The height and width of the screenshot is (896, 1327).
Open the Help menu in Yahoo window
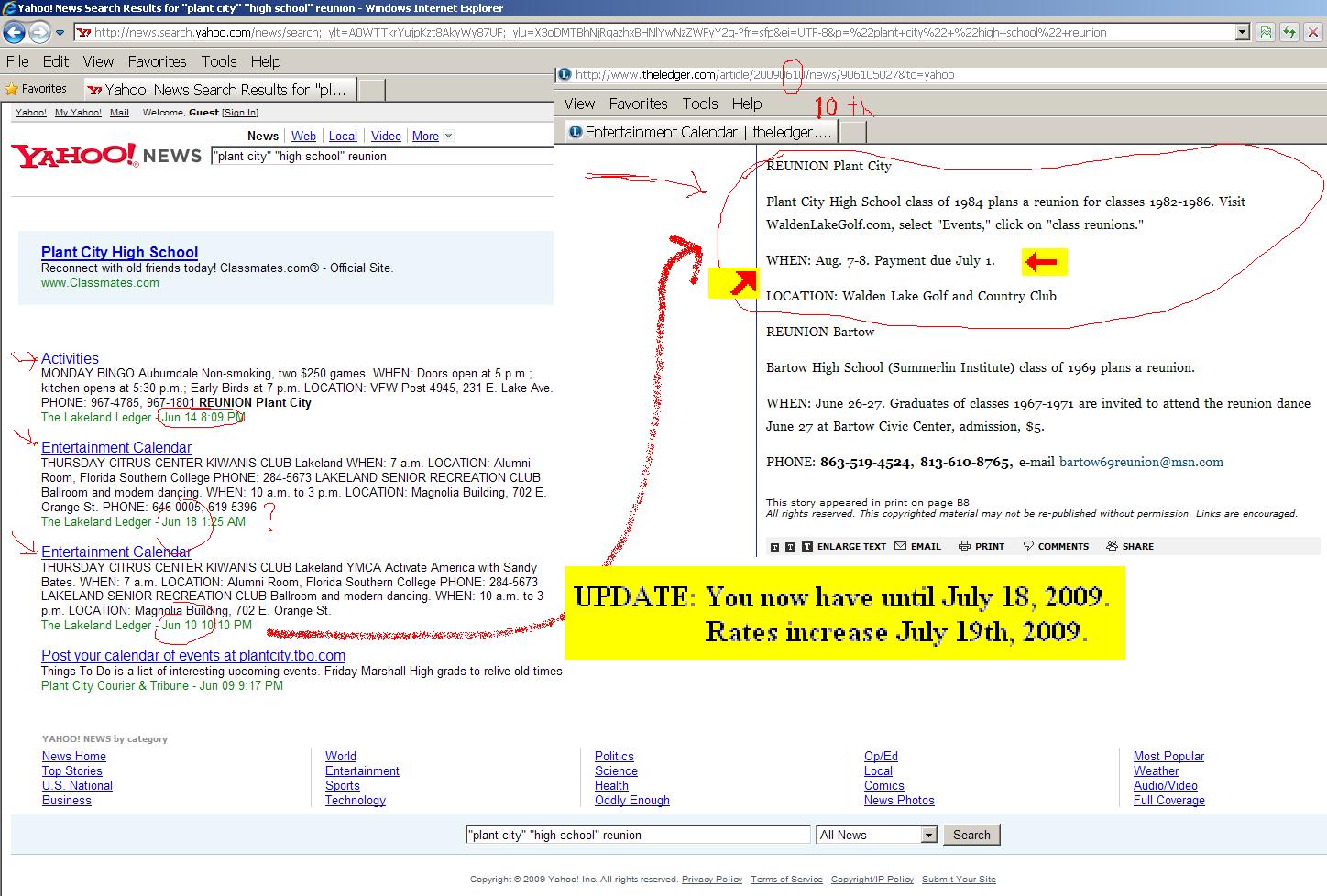pos(266,61)
